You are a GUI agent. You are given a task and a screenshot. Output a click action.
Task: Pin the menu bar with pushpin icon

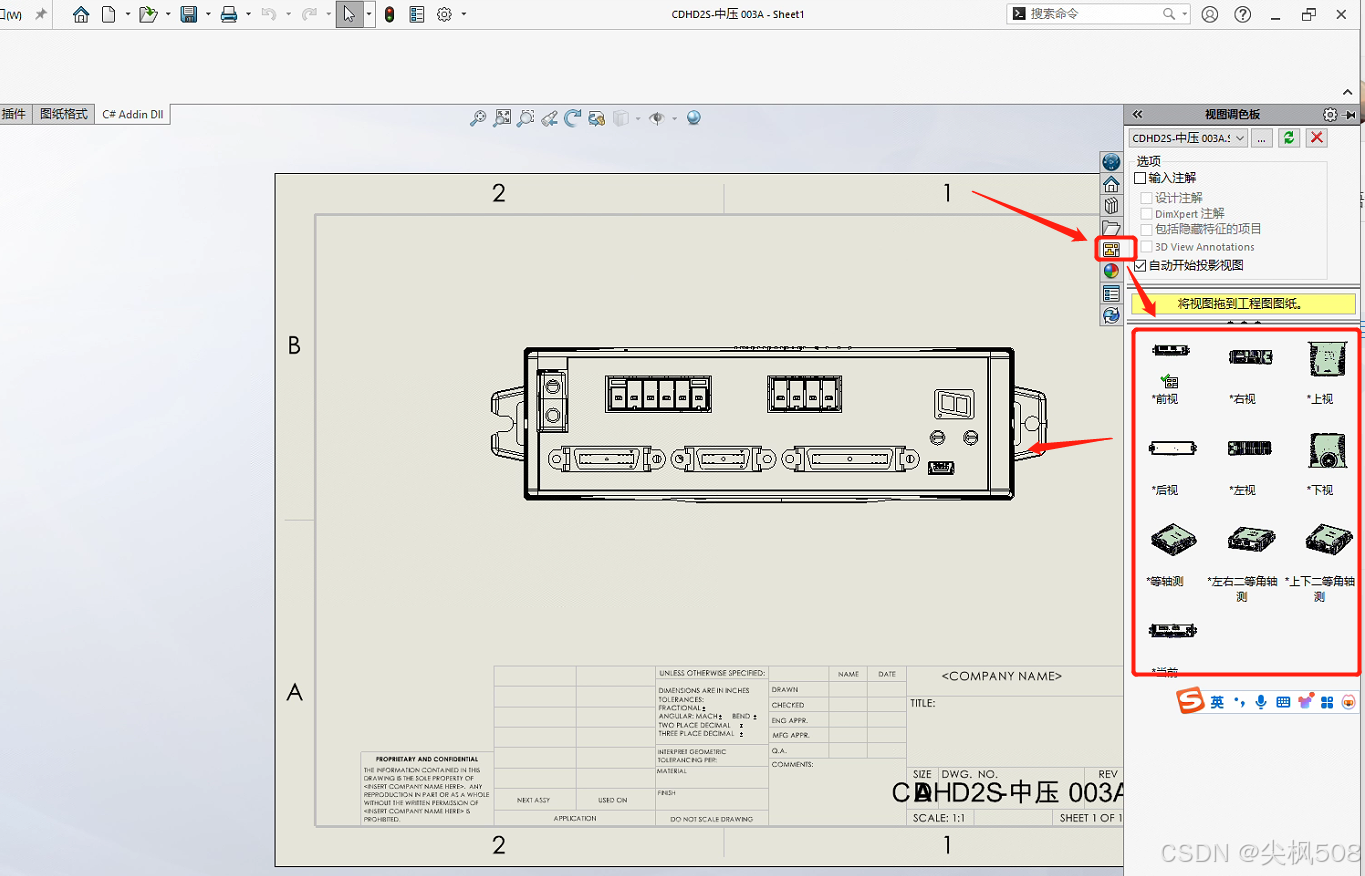41,14
